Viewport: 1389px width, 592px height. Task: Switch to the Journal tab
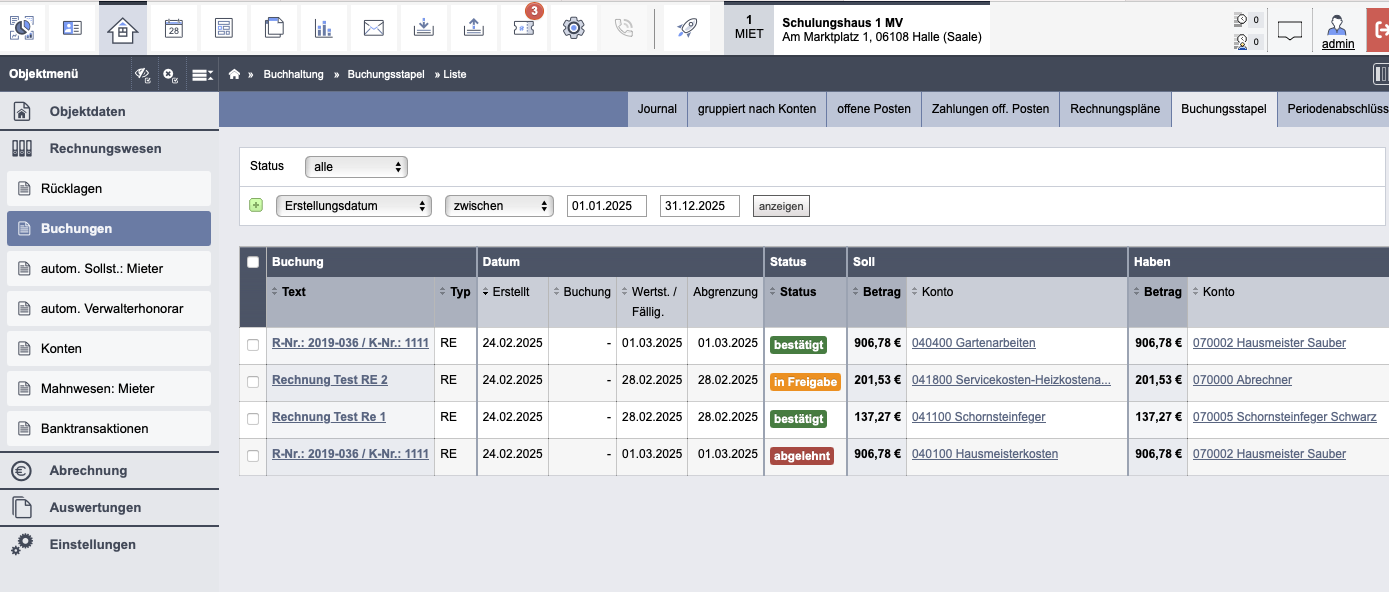[x=657, y=109]
